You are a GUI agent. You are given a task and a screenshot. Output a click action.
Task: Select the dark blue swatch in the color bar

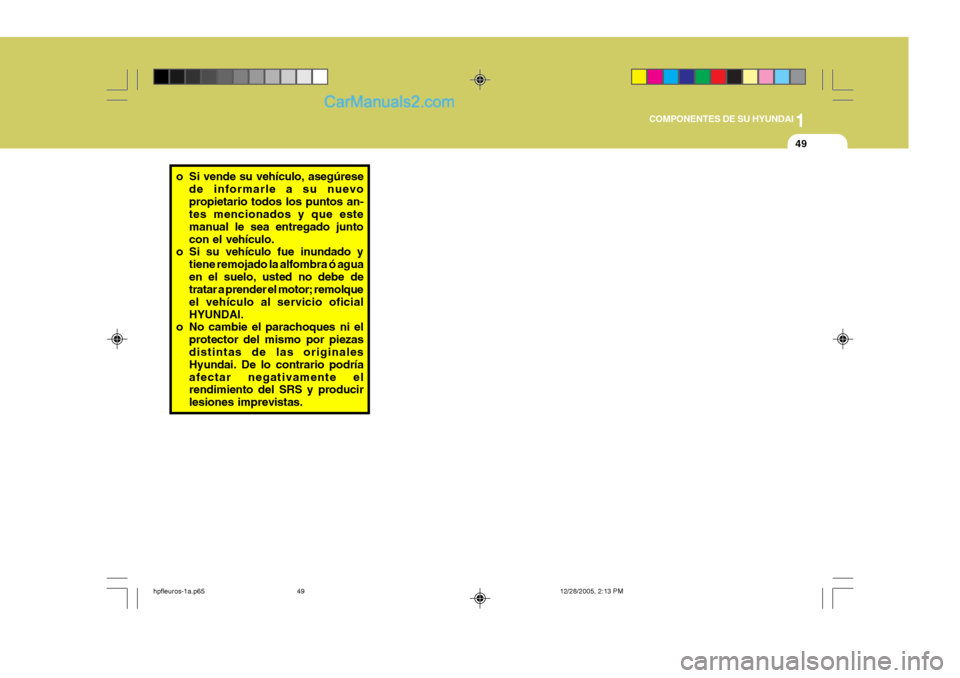pyautogui.click(x=687, y=77)
